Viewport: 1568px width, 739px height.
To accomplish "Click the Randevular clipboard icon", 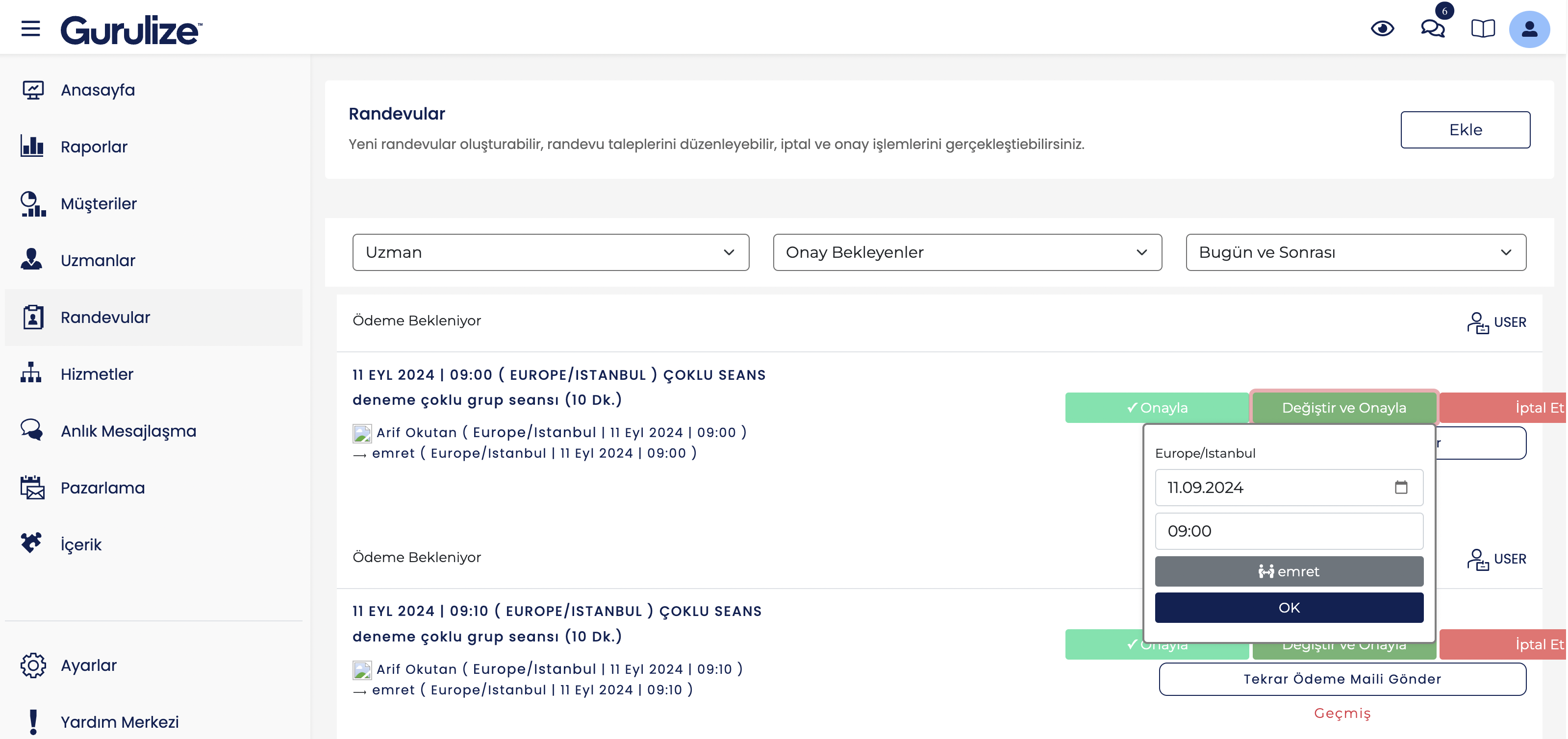I will (33, 317).
